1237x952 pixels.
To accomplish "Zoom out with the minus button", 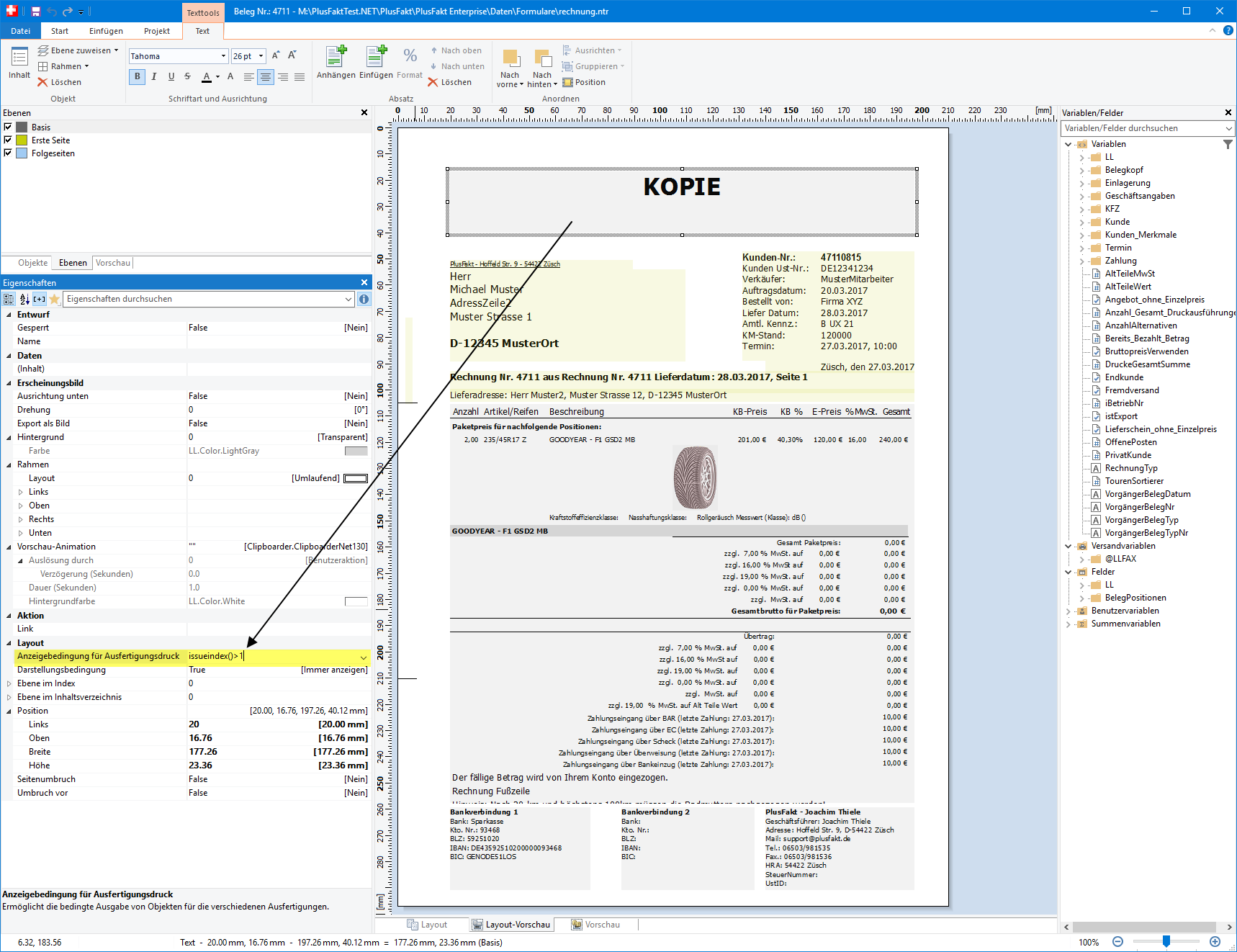I will click(x=1117, y=942).
